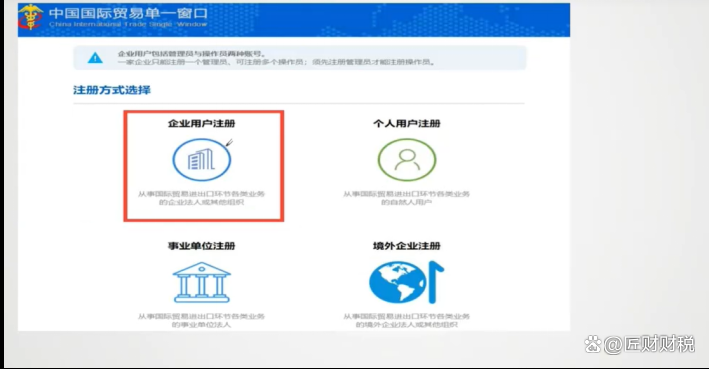The width and height of the screenshot is (709, 369).
Task: Click the China Single Window logo emblem
Action: coord(31,17)
